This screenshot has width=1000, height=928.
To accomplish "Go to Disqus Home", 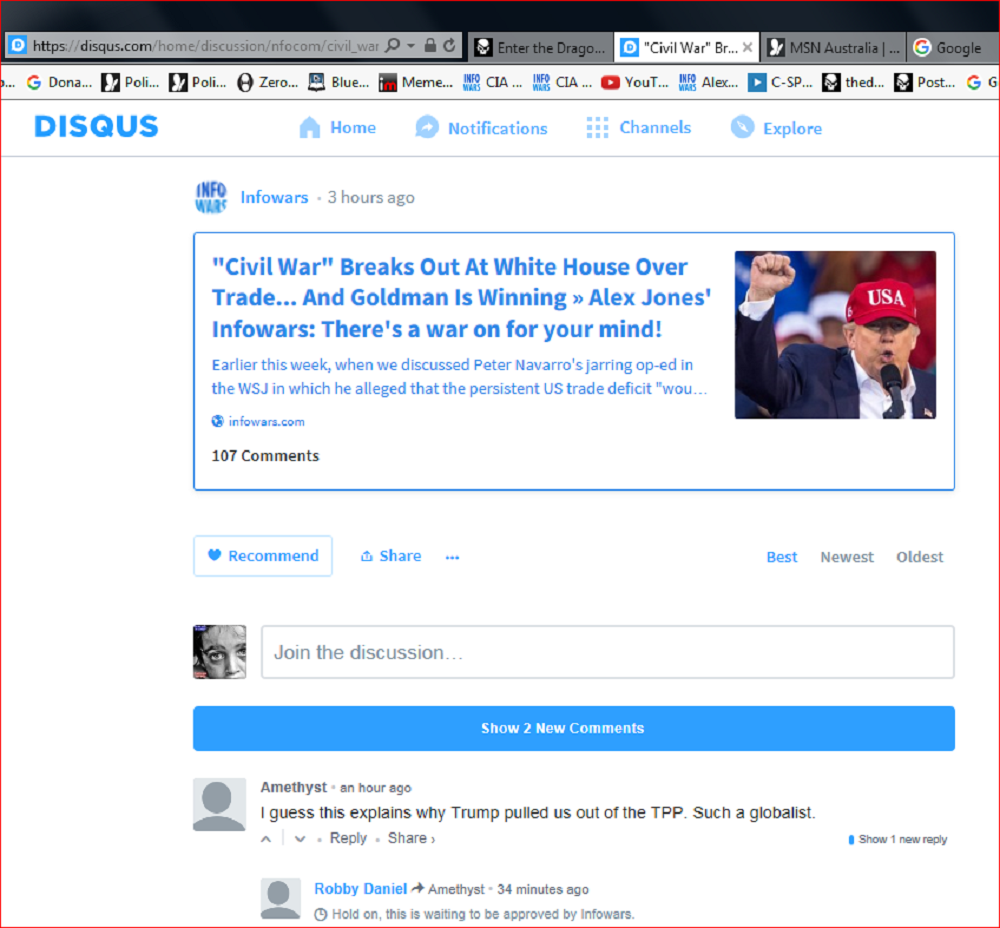I will click(x=338, y=128).
